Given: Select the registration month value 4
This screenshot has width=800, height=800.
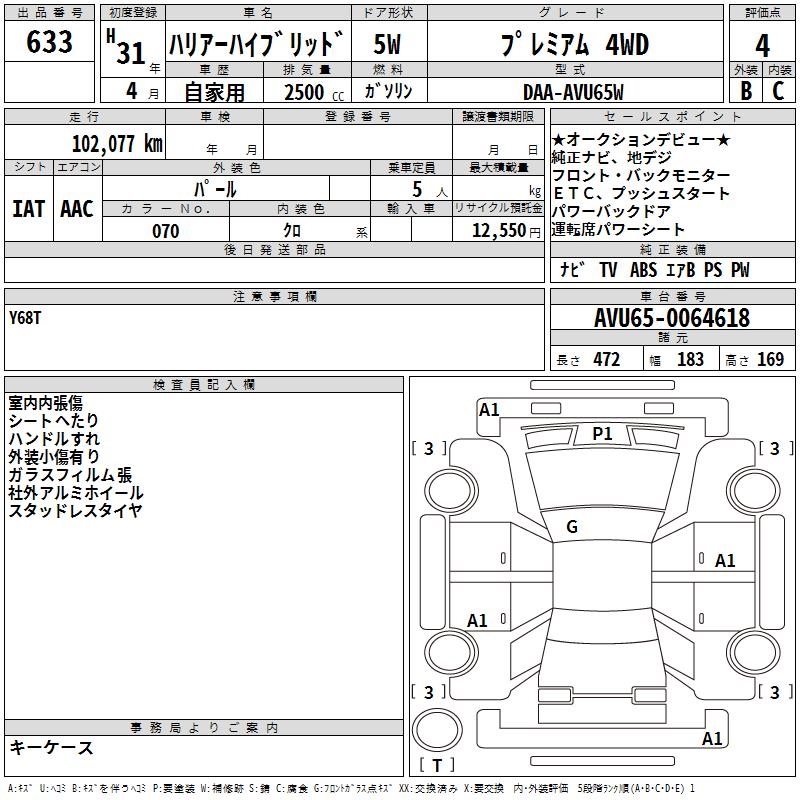Looking at the screenshot, I should [x=132, y=91].
